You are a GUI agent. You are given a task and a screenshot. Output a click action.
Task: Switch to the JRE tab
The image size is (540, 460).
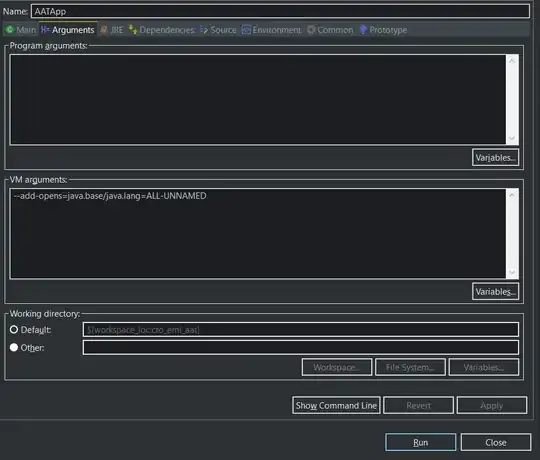(x=112, y=30)
